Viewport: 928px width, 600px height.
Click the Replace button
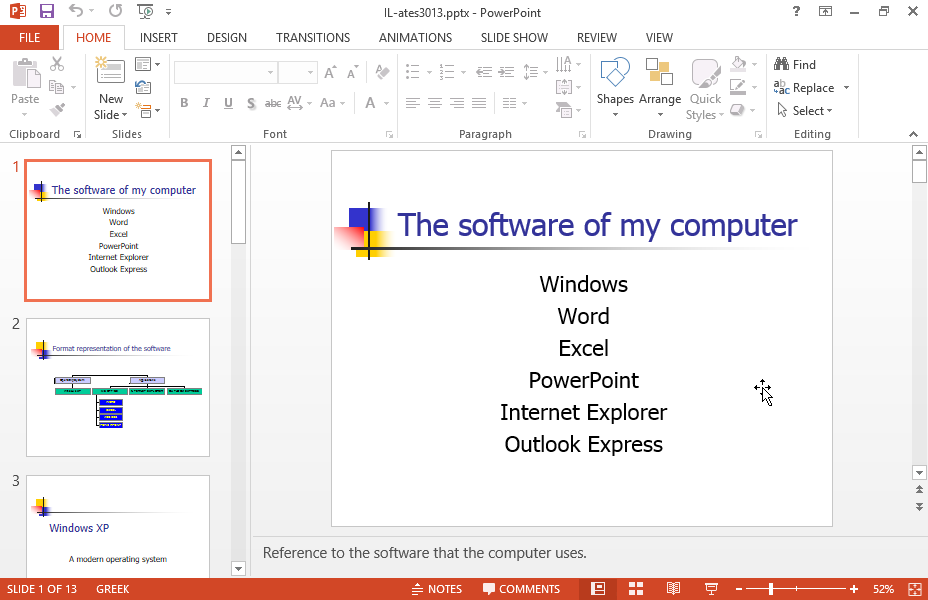804,88
